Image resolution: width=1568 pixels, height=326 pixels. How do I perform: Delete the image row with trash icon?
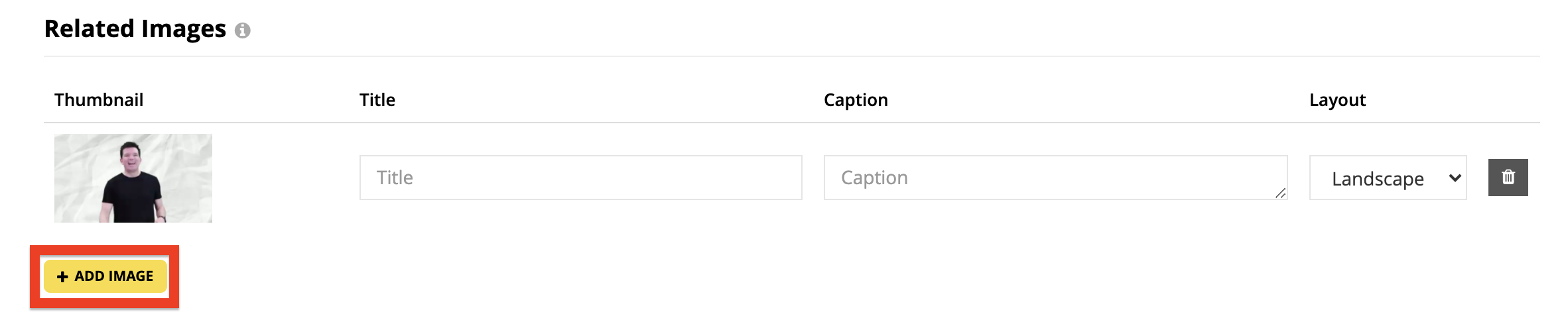click(1508, 178)
